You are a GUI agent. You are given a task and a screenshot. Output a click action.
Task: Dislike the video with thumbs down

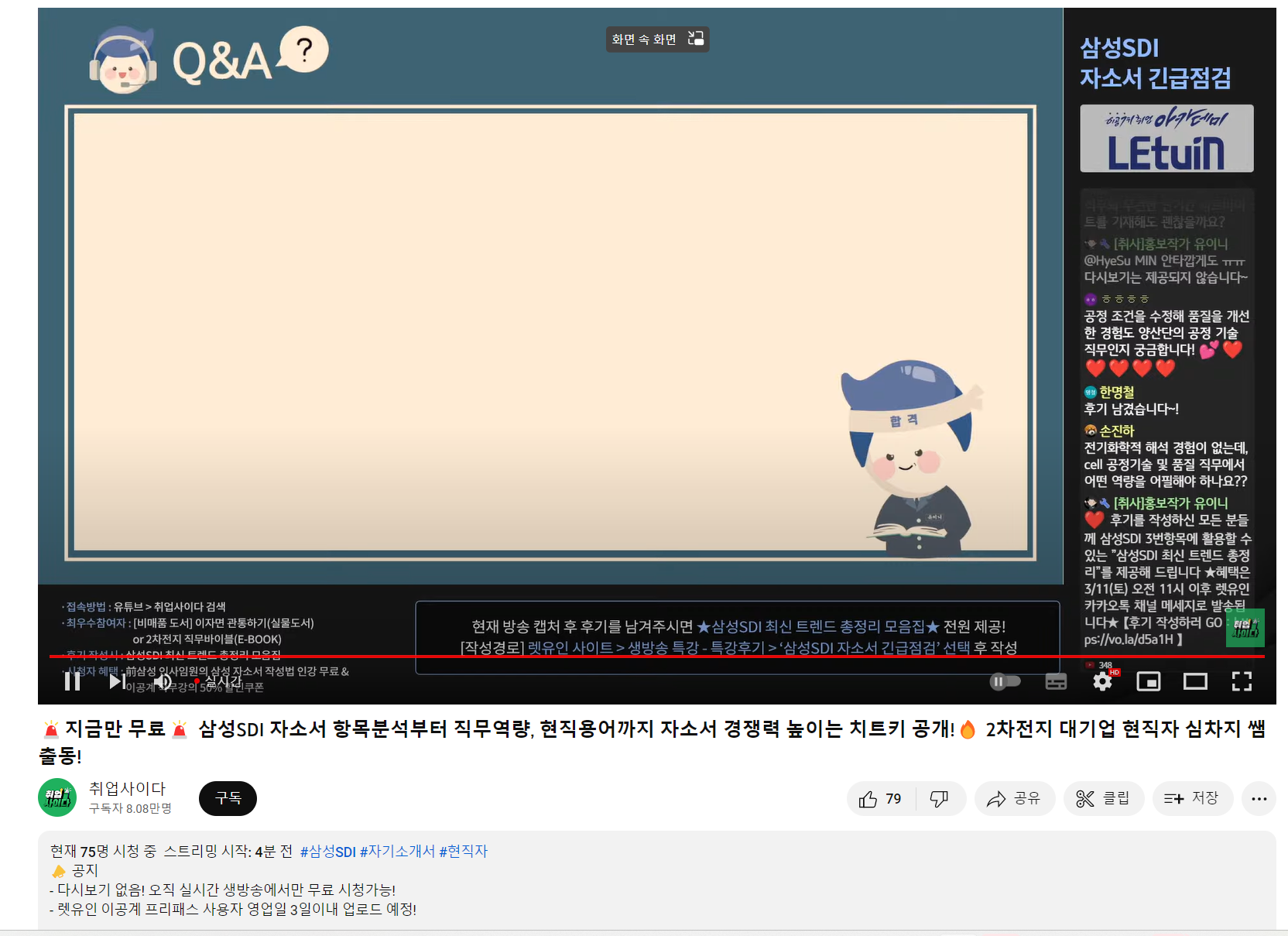point(940,799)
